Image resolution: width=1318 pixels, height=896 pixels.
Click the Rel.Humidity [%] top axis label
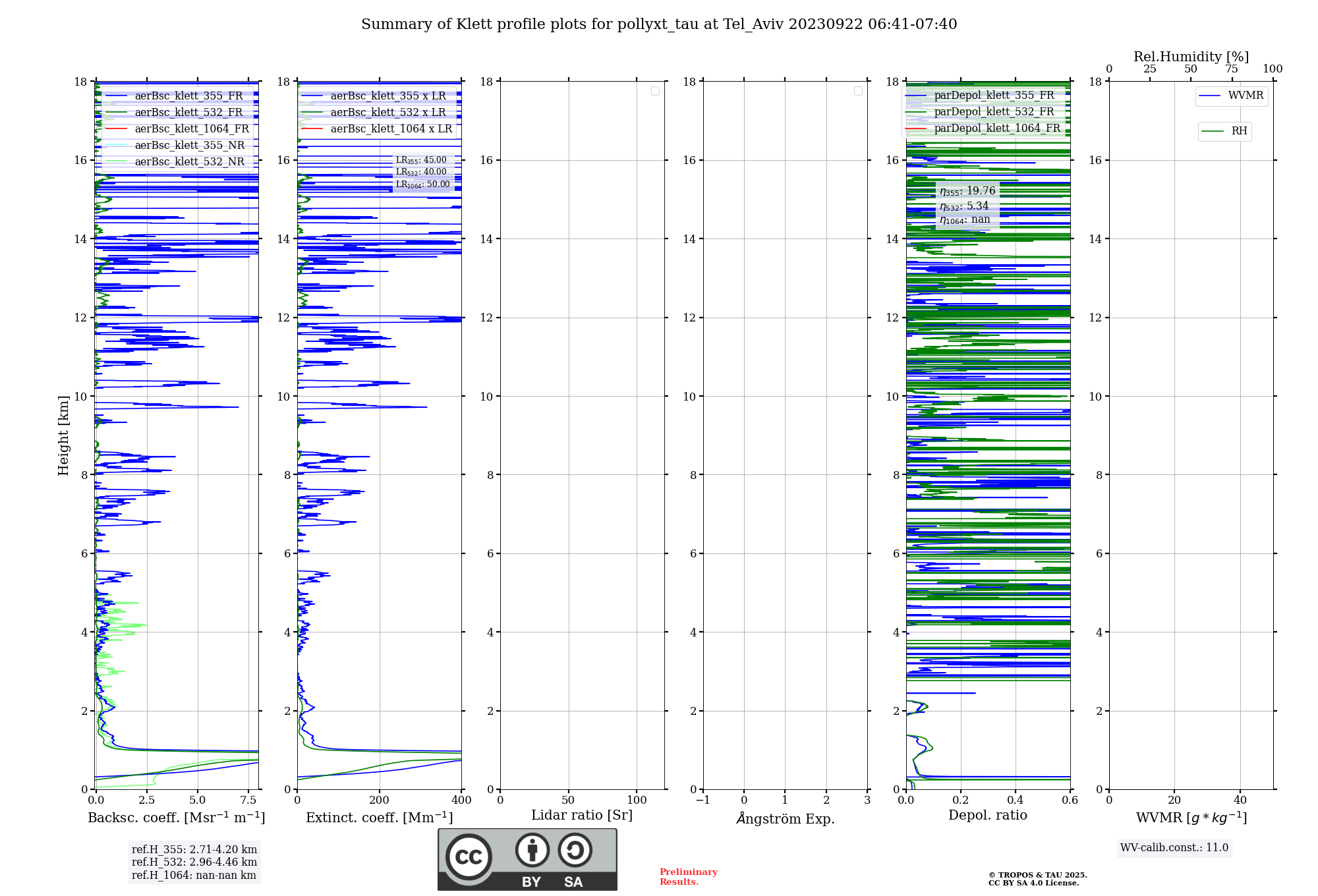[1191, 57]
